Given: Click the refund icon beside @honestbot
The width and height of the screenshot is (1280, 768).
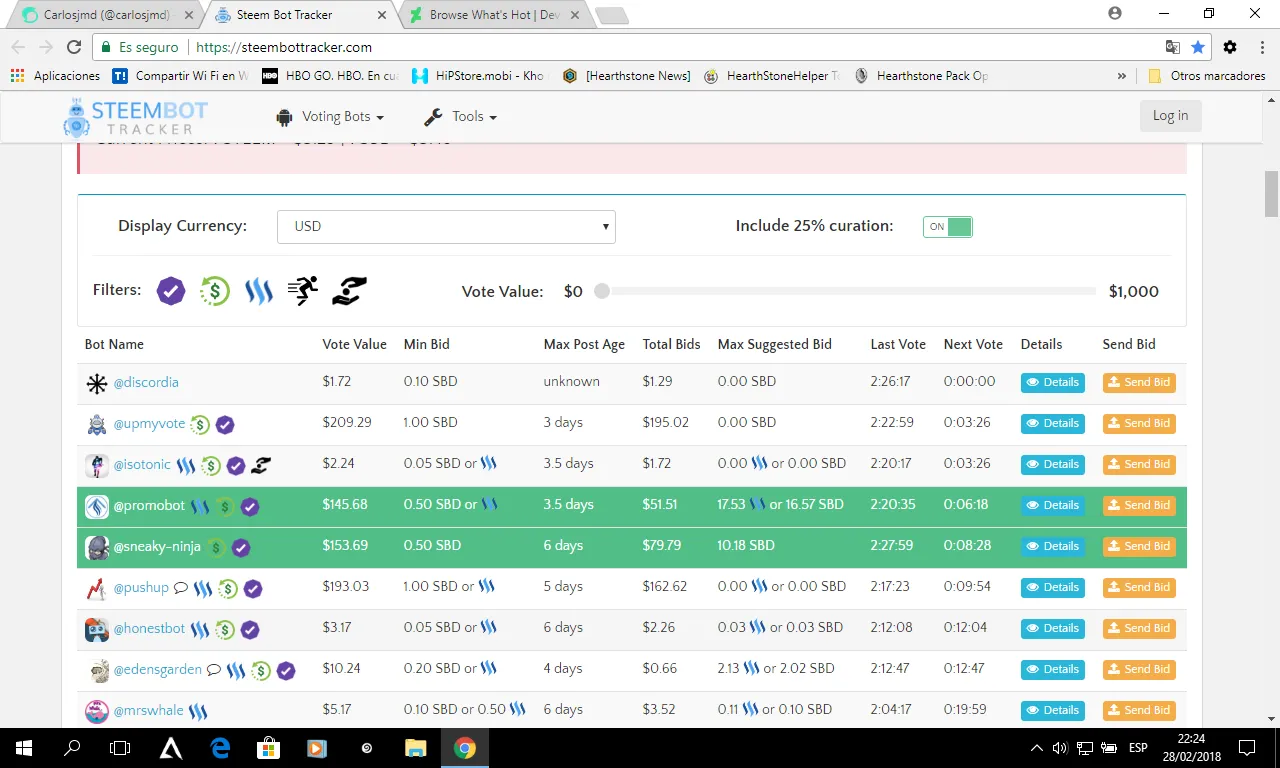Looking at the screenshot, I should pyautogui.click(x=225, y=630).
